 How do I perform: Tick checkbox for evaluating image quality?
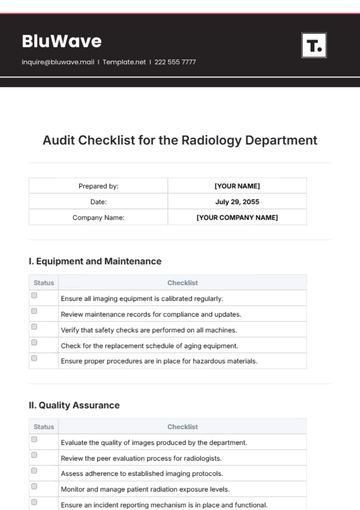tap(34, 439)
